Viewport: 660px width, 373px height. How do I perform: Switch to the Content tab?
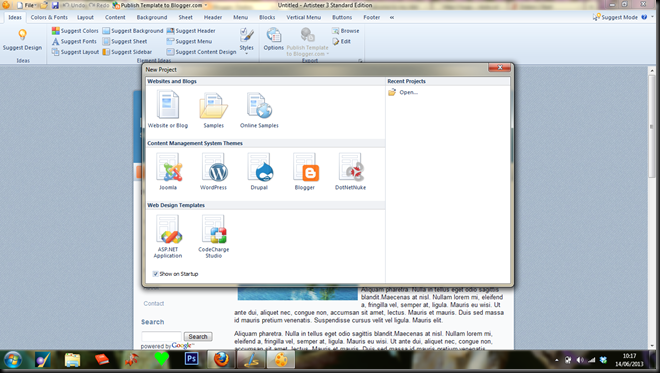[x=115, y=17]
